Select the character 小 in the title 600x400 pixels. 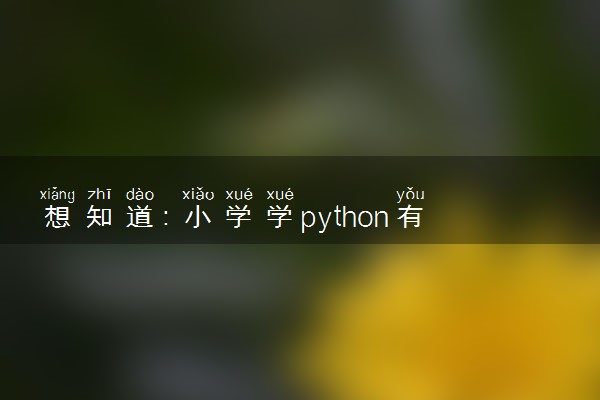click(x=198, y=217)
